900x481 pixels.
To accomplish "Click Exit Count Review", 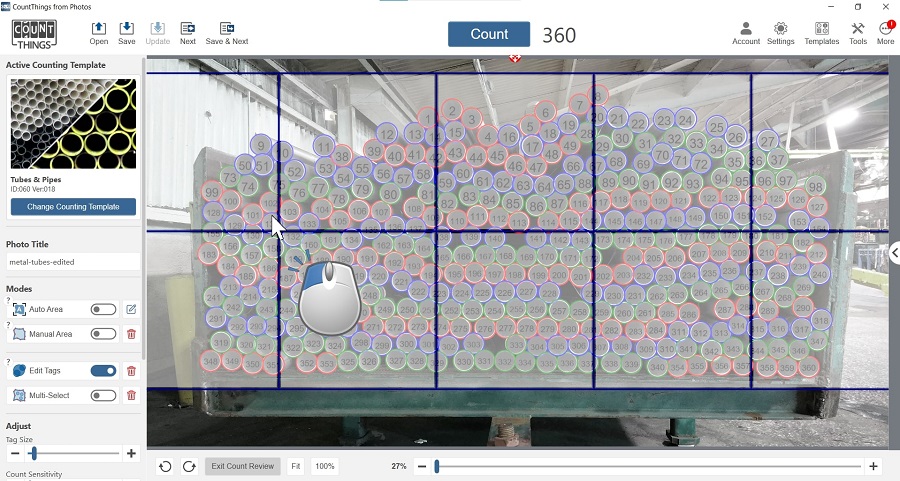I will 242,466.
